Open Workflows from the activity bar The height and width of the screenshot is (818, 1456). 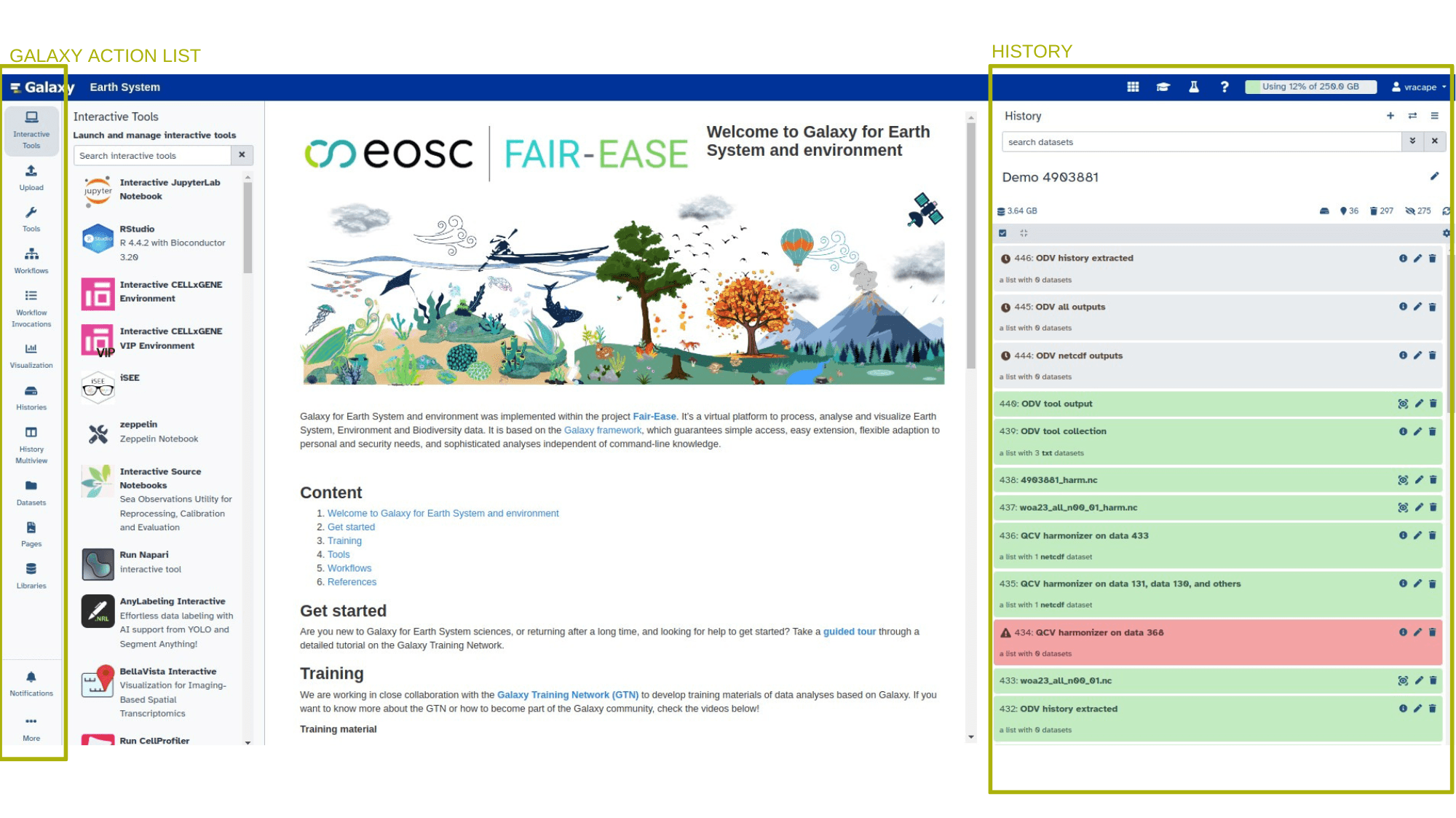[x=31, y=260]
